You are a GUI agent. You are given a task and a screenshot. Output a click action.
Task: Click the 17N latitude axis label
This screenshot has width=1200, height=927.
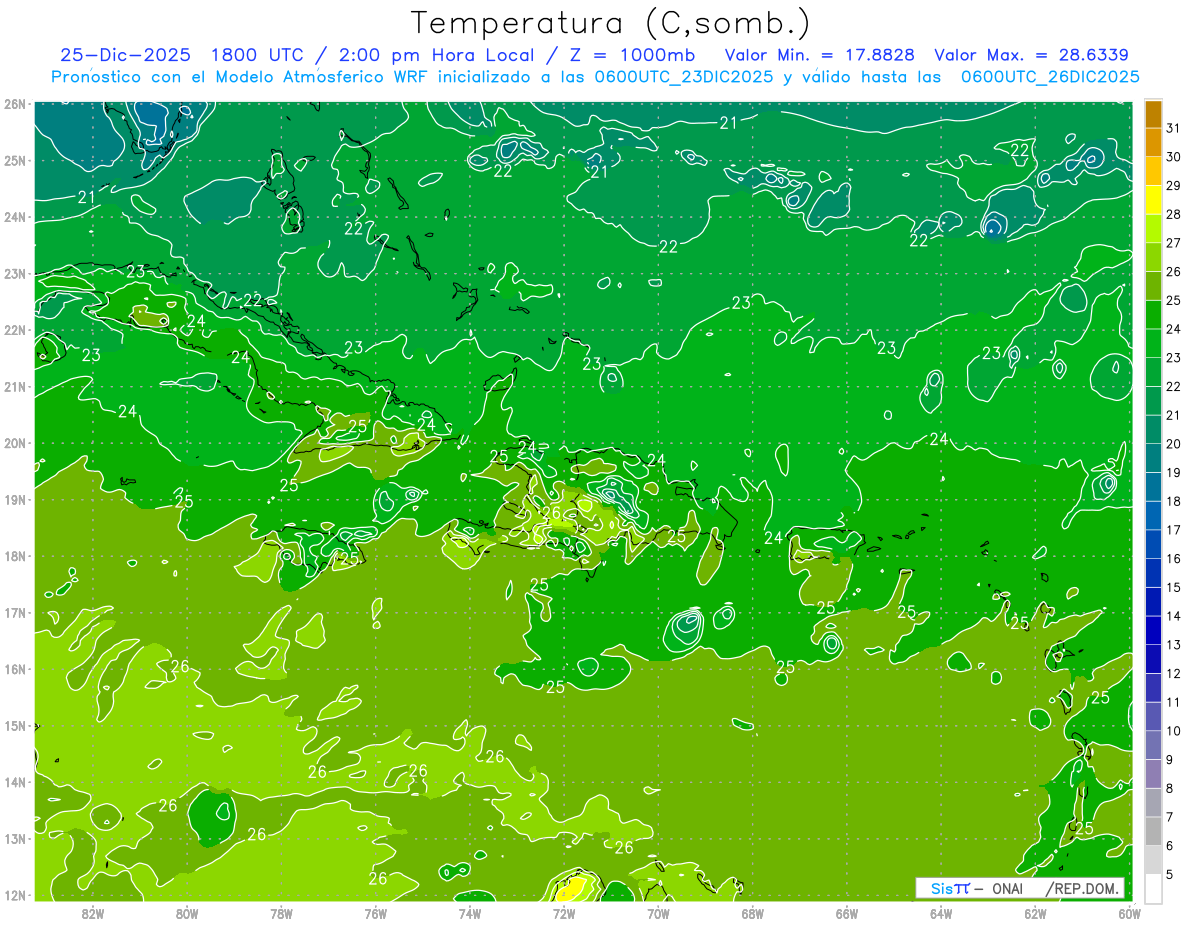click(x=15, y=612)
